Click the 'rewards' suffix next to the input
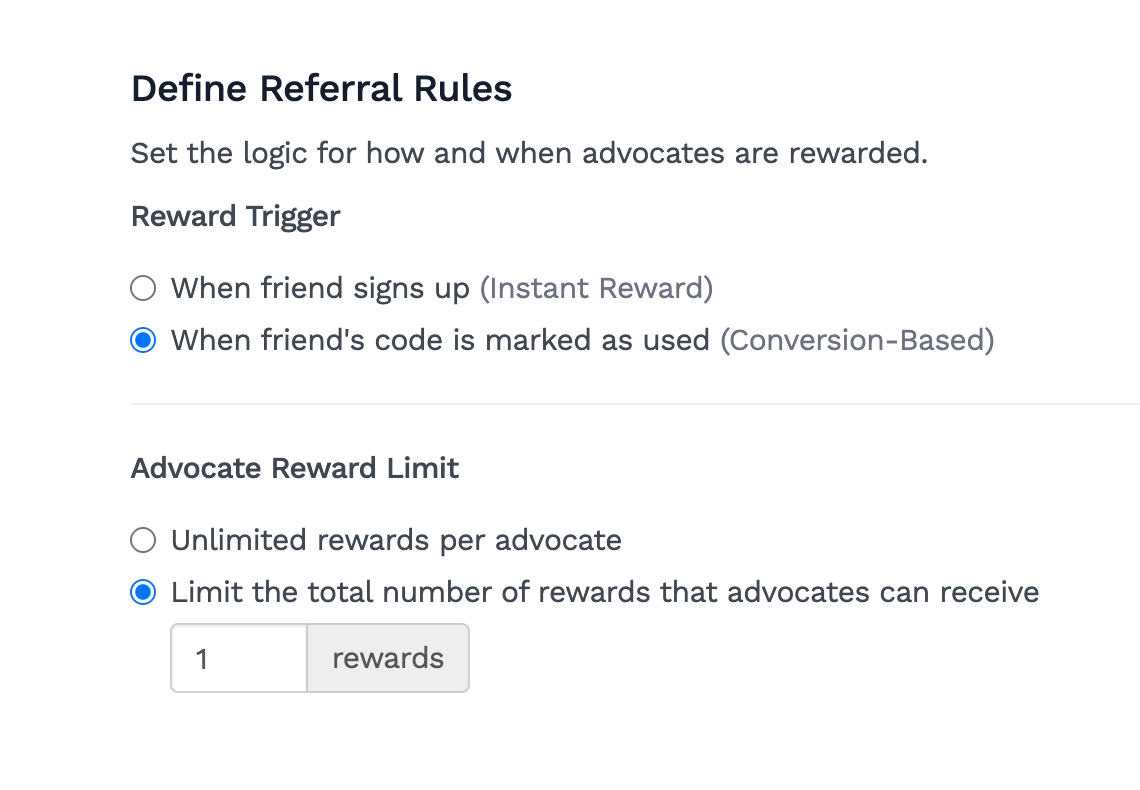 pos(388,658)
